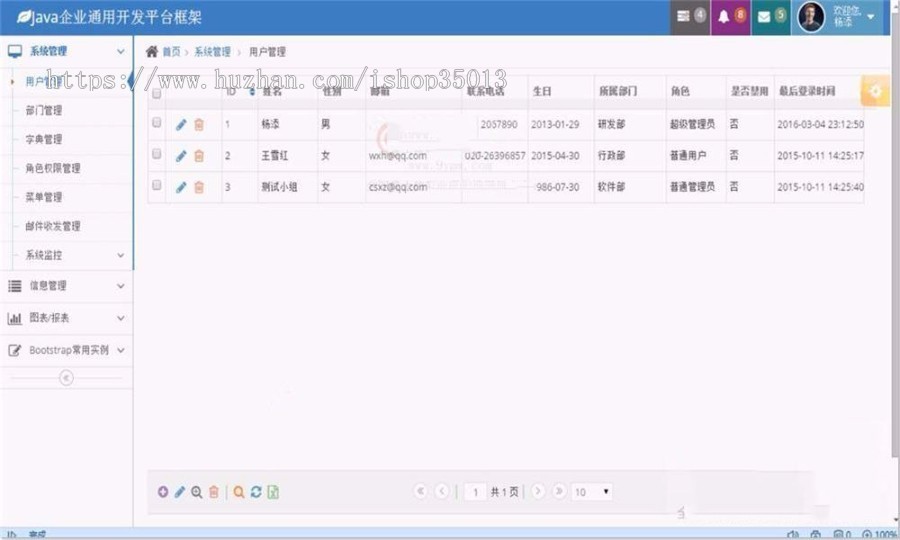Delete the 测试小组 row with the trash icon
900x540 pixels.
199,187
